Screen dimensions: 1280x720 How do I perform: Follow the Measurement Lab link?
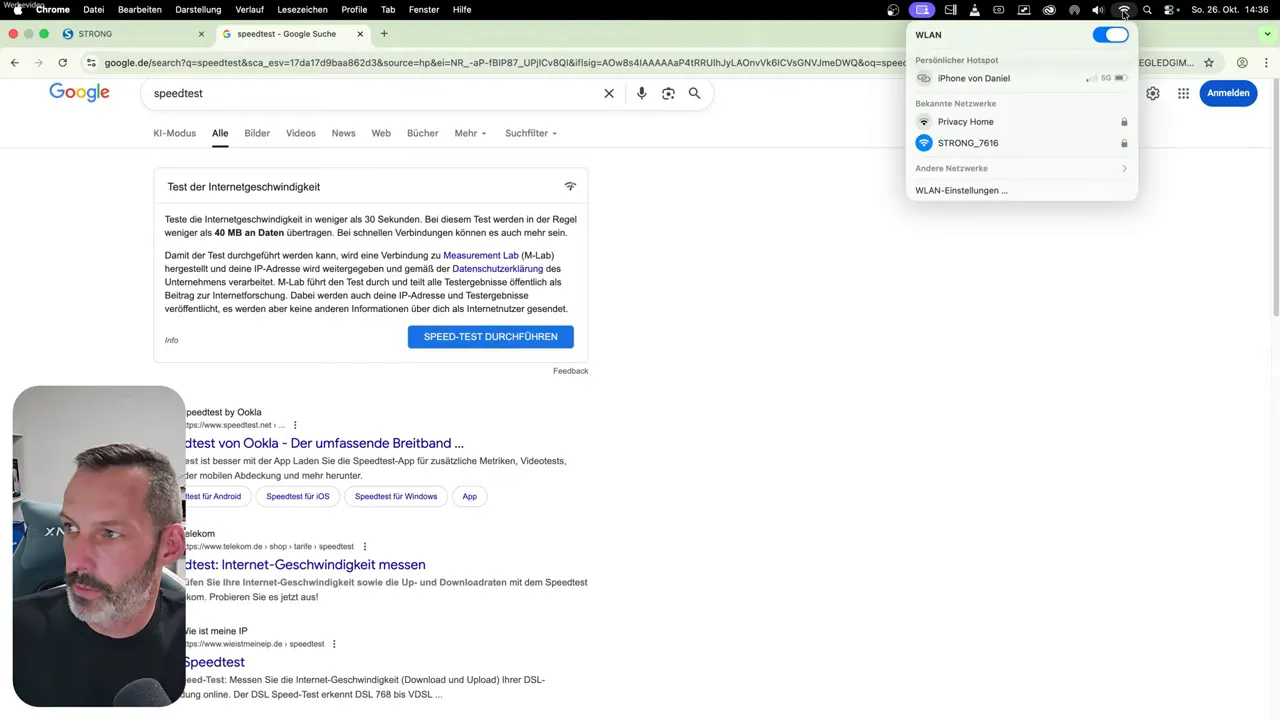click(480, 255)
